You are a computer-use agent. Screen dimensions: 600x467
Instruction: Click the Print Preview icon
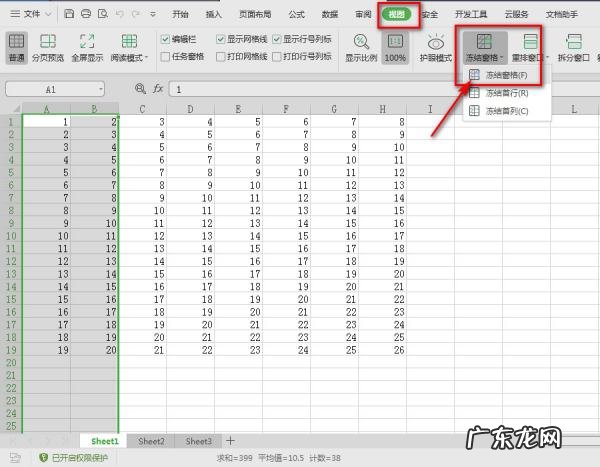103,14
